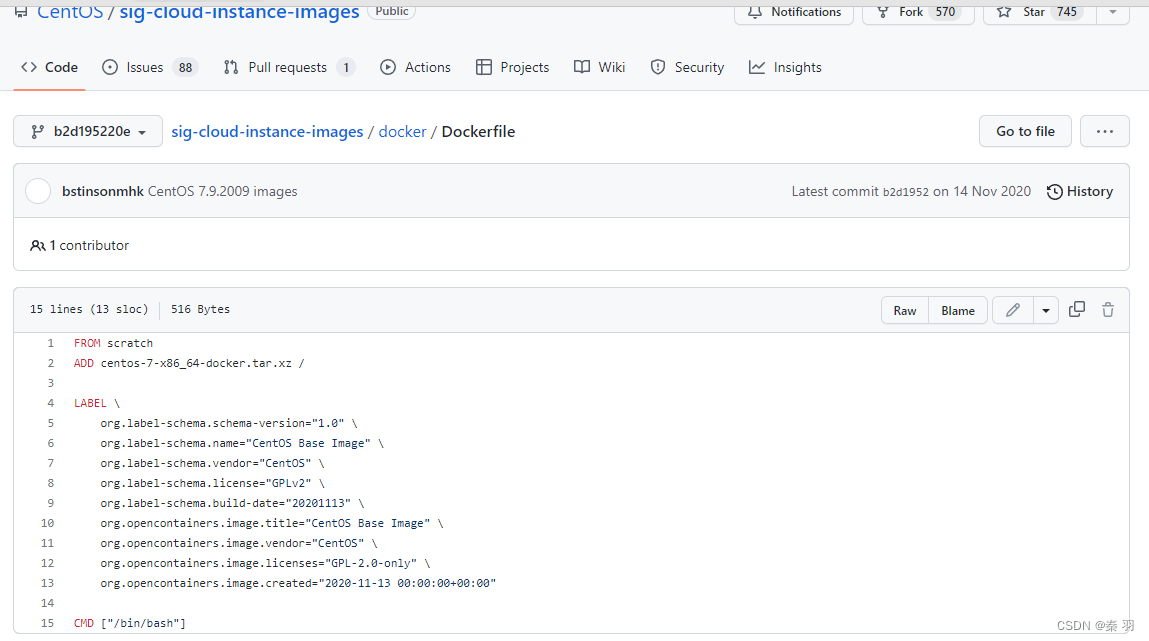This screenshot has height=641, width=1149.
Task: Click the license="GPLv2" line
Action: point(213,483)
